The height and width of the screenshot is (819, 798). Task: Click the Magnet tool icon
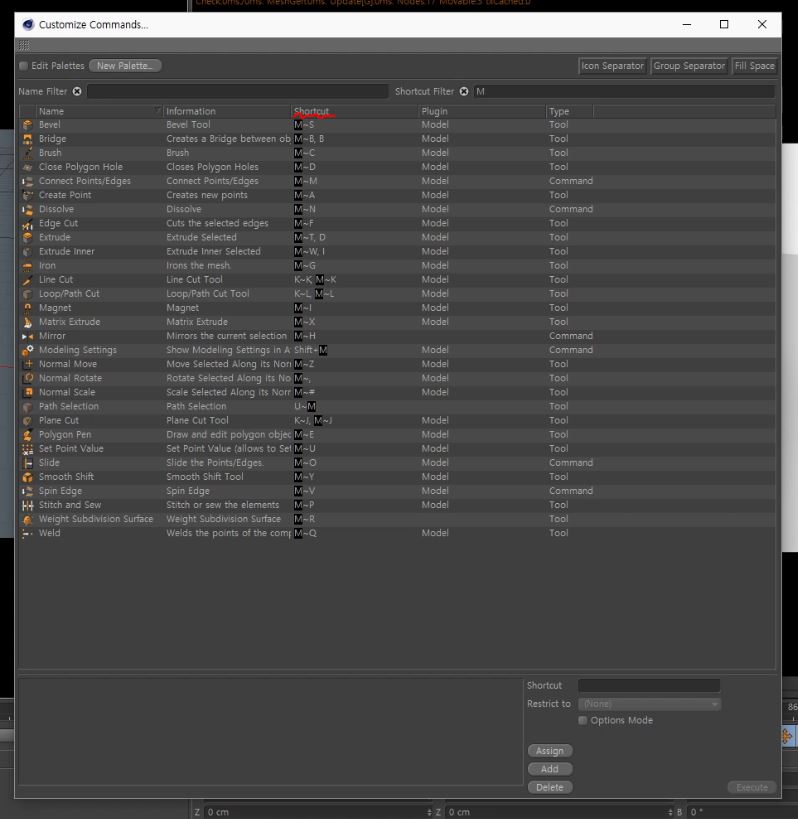(28, 308)
